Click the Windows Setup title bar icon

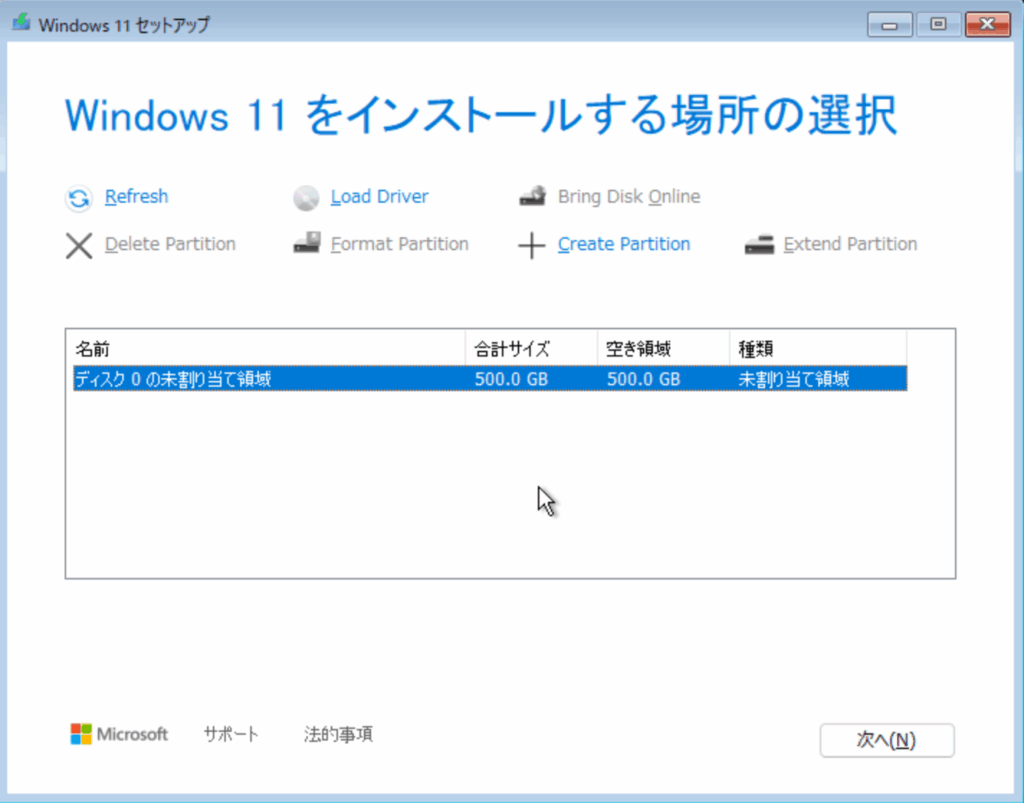(21, 25)
